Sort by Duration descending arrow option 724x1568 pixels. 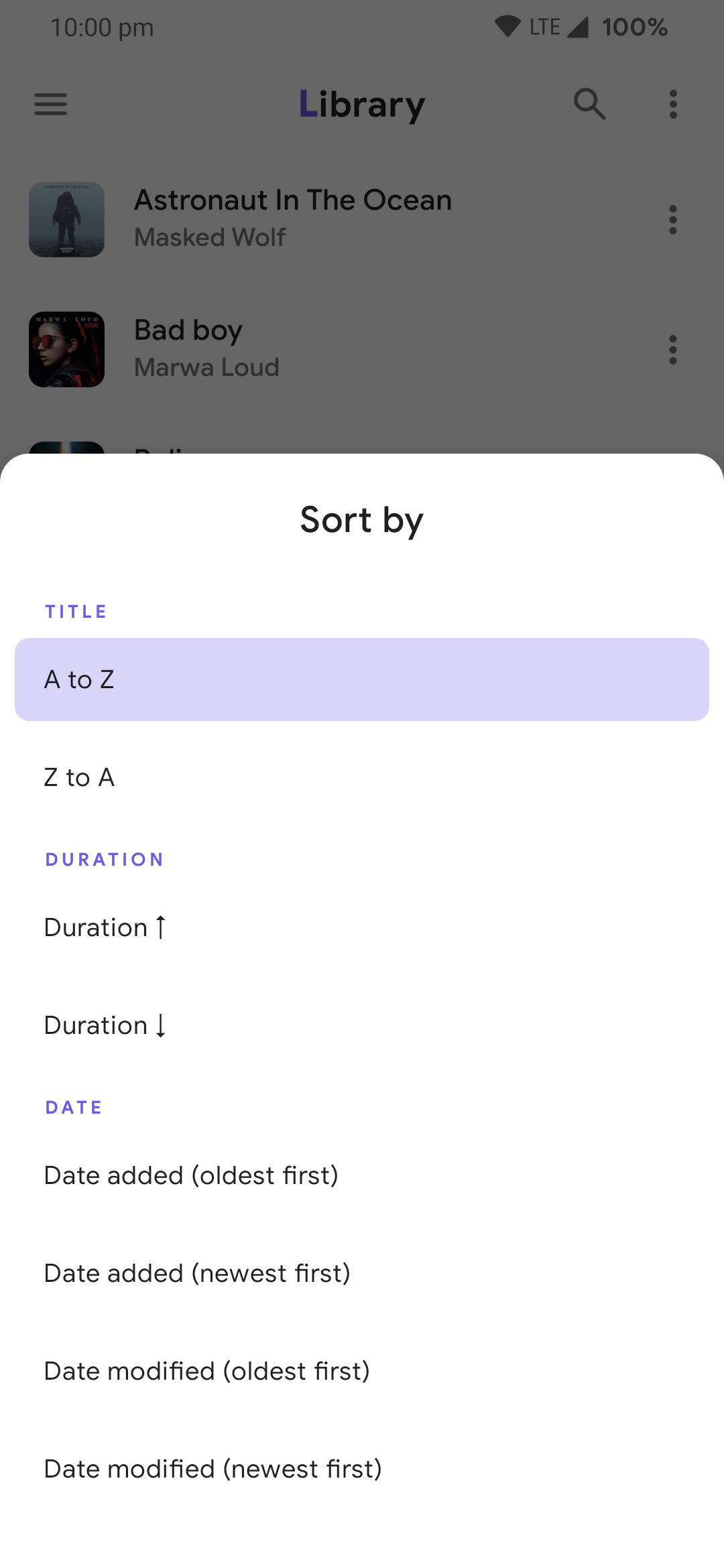362,1025
